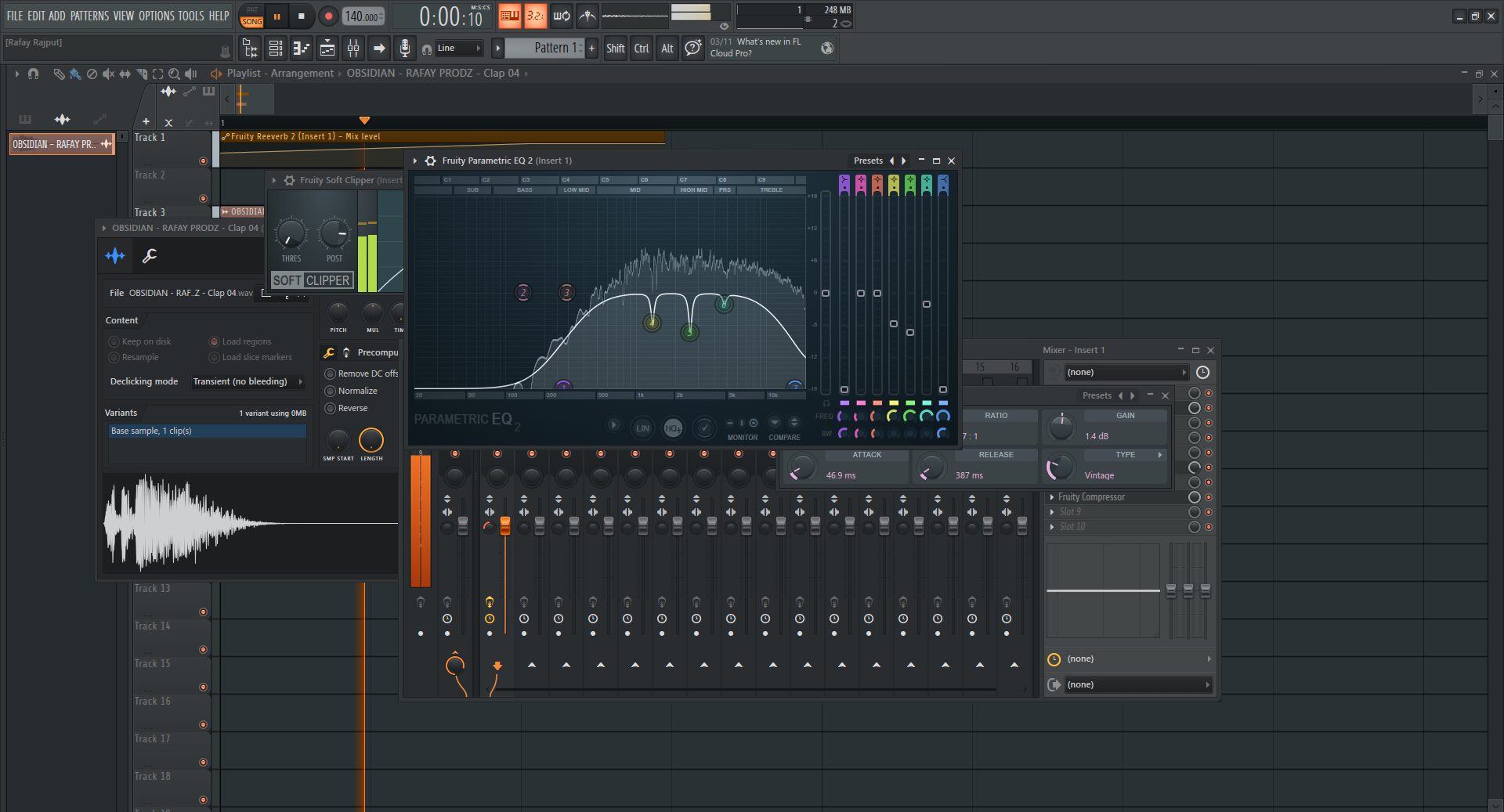This screenshot has width=1504, height=812.
Task: Click the microphone recording icon
Action: click(404, 49)
